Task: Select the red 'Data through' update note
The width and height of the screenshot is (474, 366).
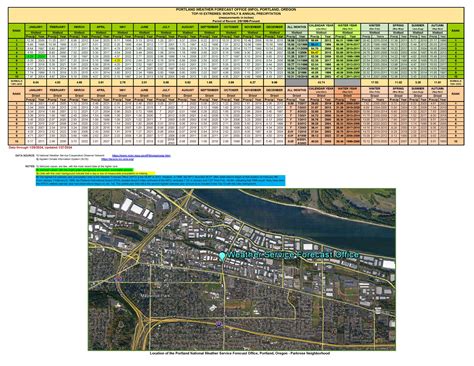Action: pyautogui.click(x=40, y=147)
